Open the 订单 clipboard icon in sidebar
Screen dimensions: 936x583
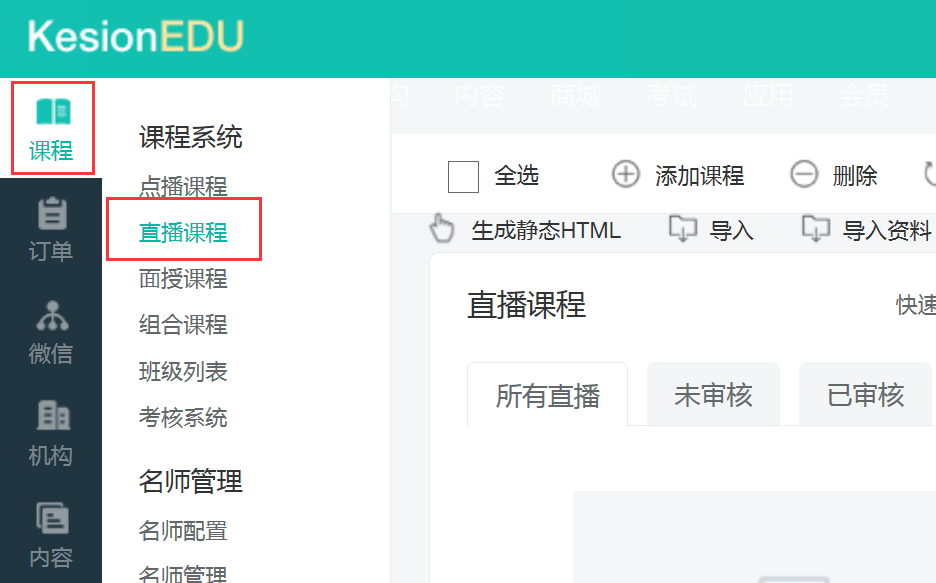pos(51,213)
